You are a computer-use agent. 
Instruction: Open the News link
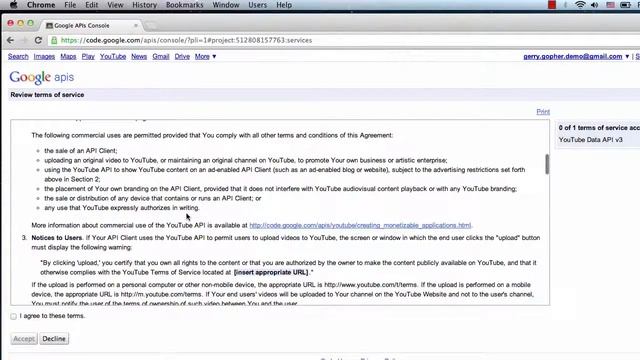[x=139, y=56]
